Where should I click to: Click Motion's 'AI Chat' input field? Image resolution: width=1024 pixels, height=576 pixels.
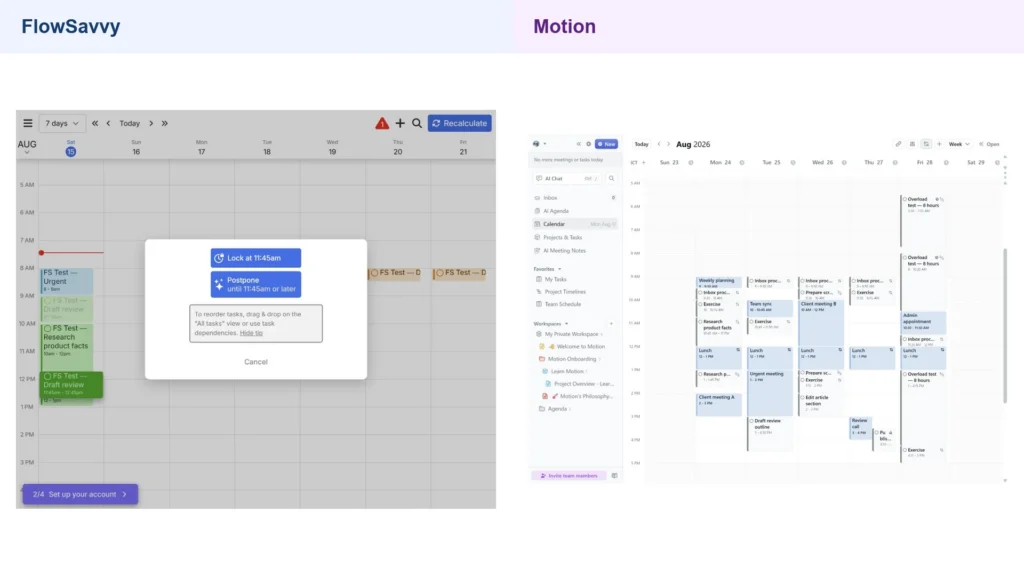568,178
